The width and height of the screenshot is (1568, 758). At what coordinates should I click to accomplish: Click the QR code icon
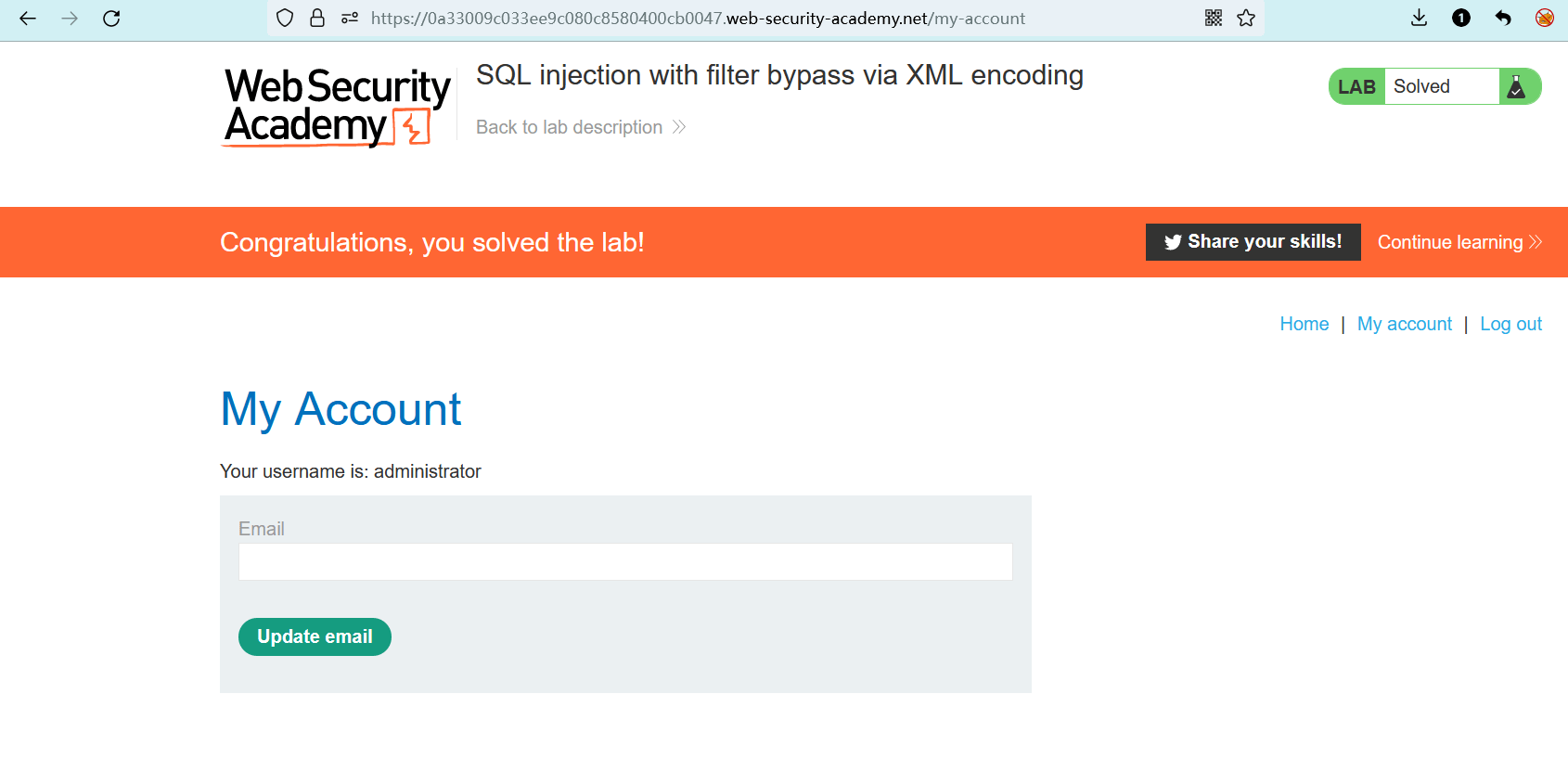pos(1214,19)
